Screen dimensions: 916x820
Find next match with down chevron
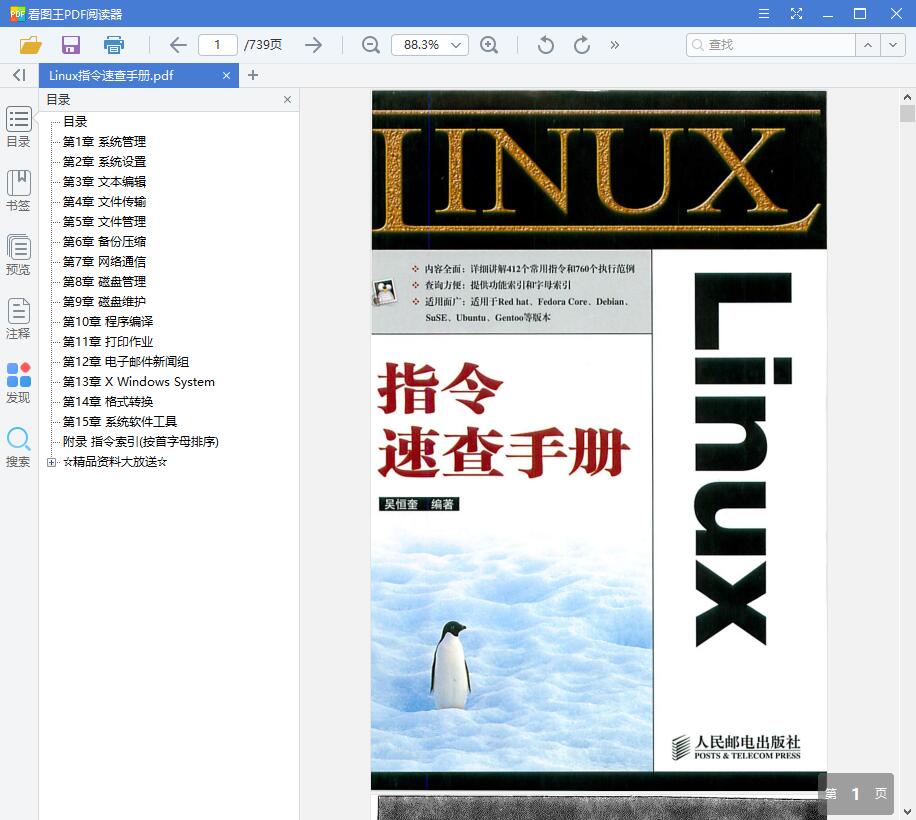click(x=893, y=45)
